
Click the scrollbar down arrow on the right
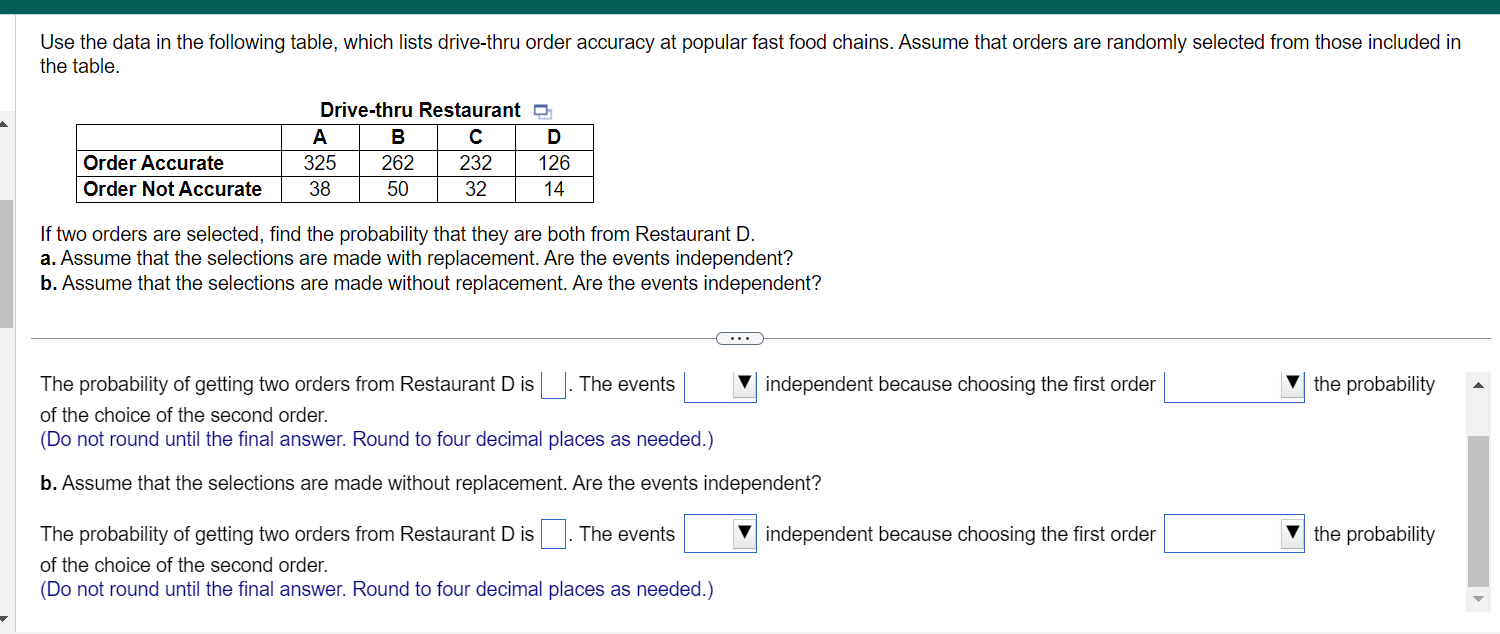[1478, 599]
